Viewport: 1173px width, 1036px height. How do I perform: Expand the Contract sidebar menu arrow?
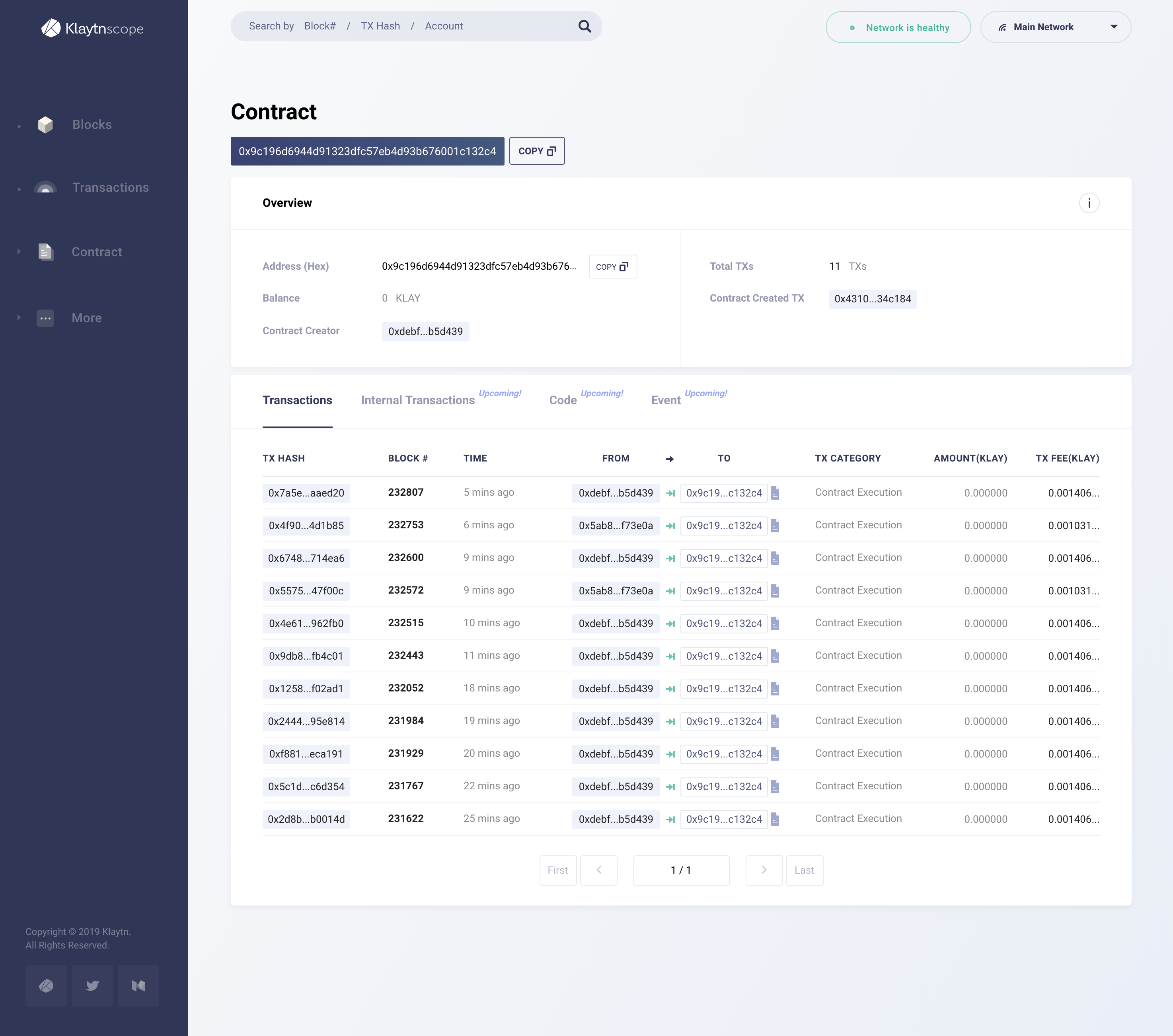[19, 251]
